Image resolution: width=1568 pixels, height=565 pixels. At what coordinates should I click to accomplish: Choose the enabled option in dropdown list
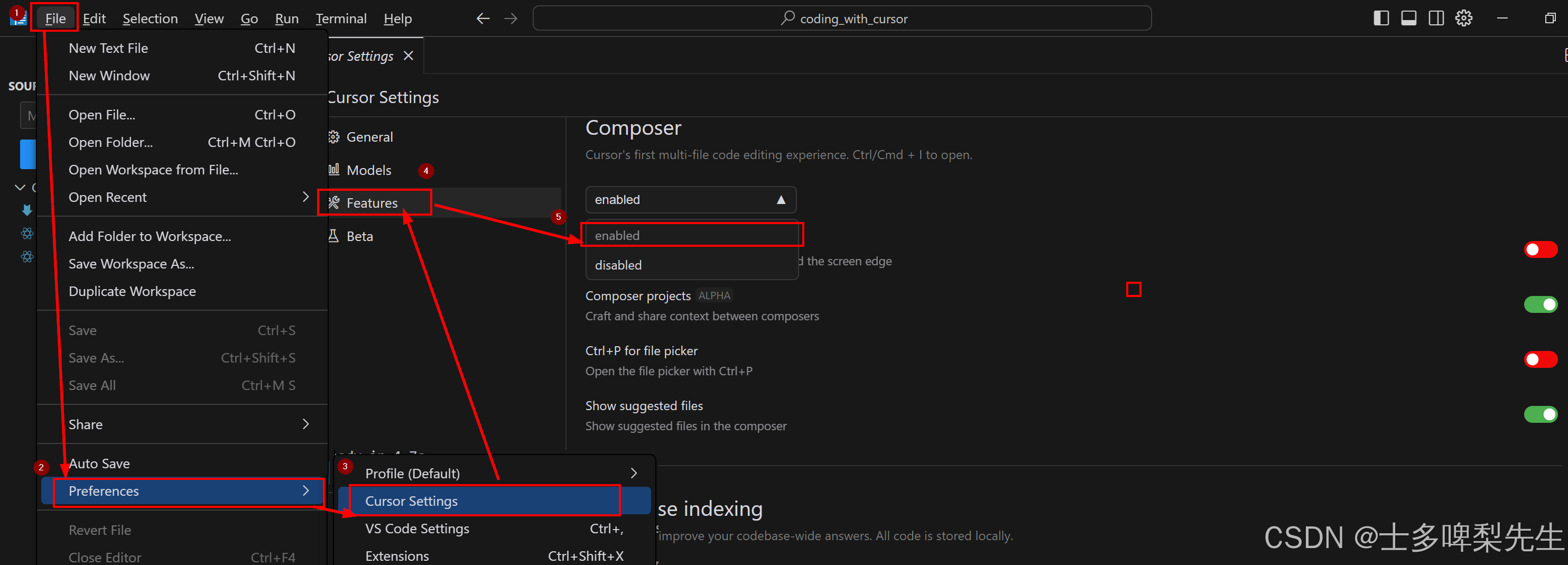(x=691, y=235)
